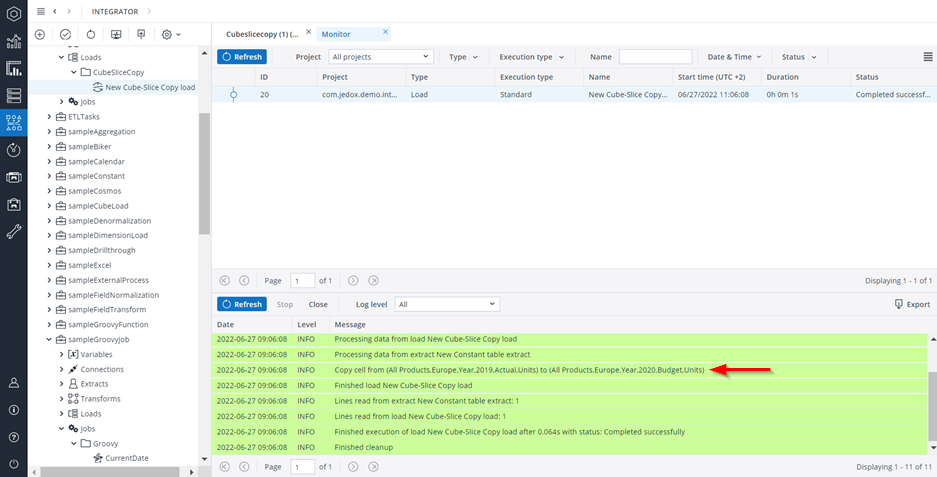The width and height of the screenshot is (937, 477).
Task: Open the Administration wrench icon in sidebar
Action: [14, 232]
